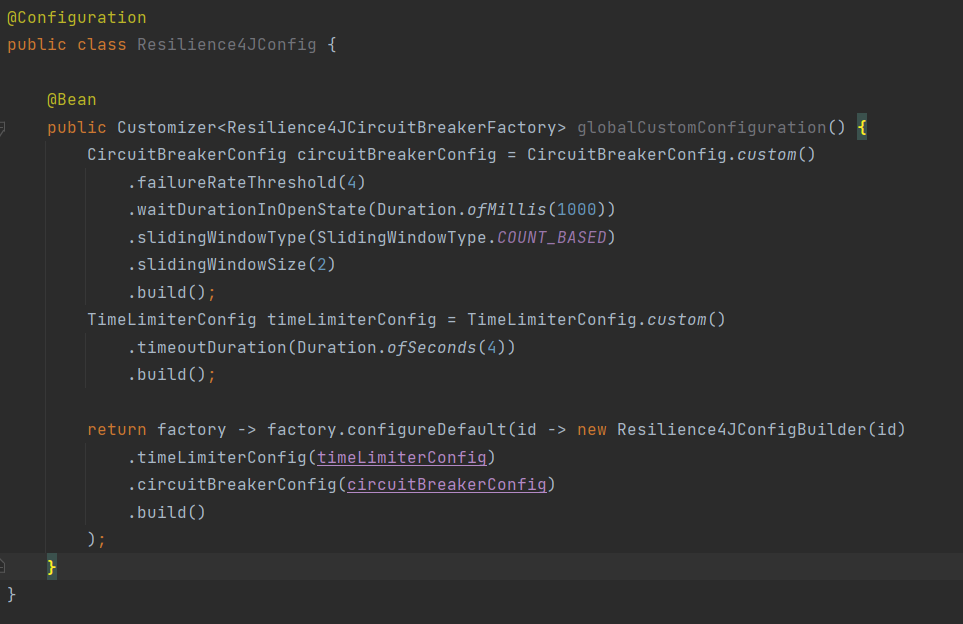The width and height of the screenshot is (963, 624).
Task: Click the COUNT_BASED enum constant
Action: click(552, 238)
